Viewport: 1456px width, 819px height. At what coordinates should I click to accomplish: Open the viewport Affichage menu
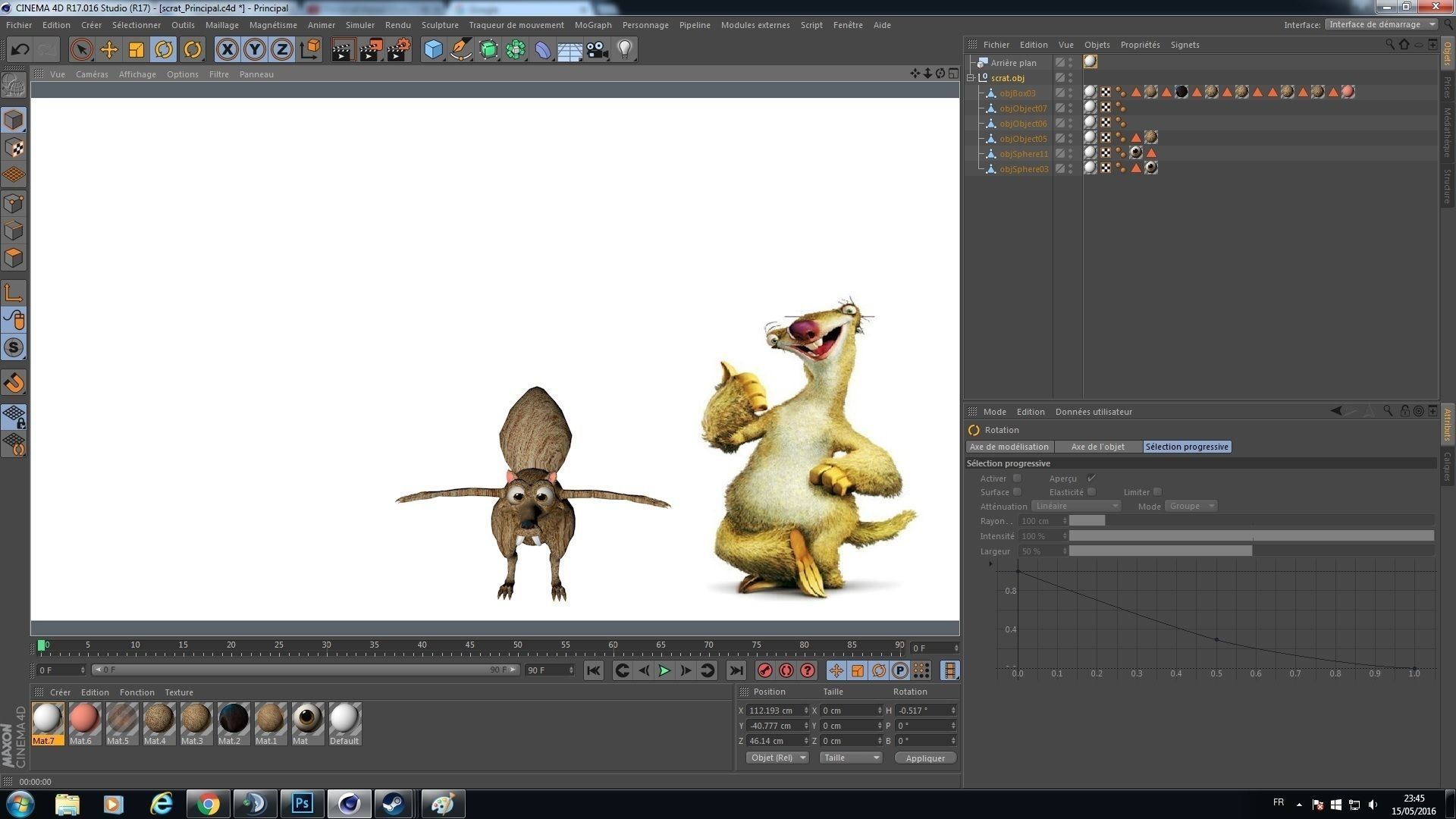(137, 74)
